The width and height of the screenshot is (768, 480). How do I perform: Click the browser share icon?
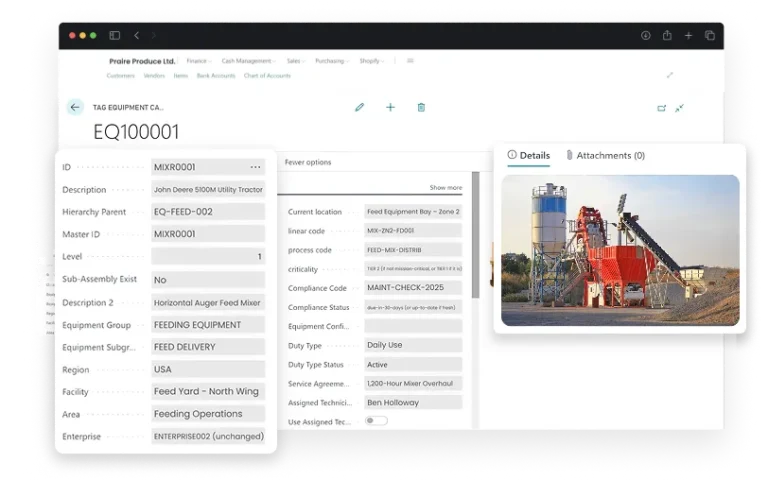click(667, 35)
